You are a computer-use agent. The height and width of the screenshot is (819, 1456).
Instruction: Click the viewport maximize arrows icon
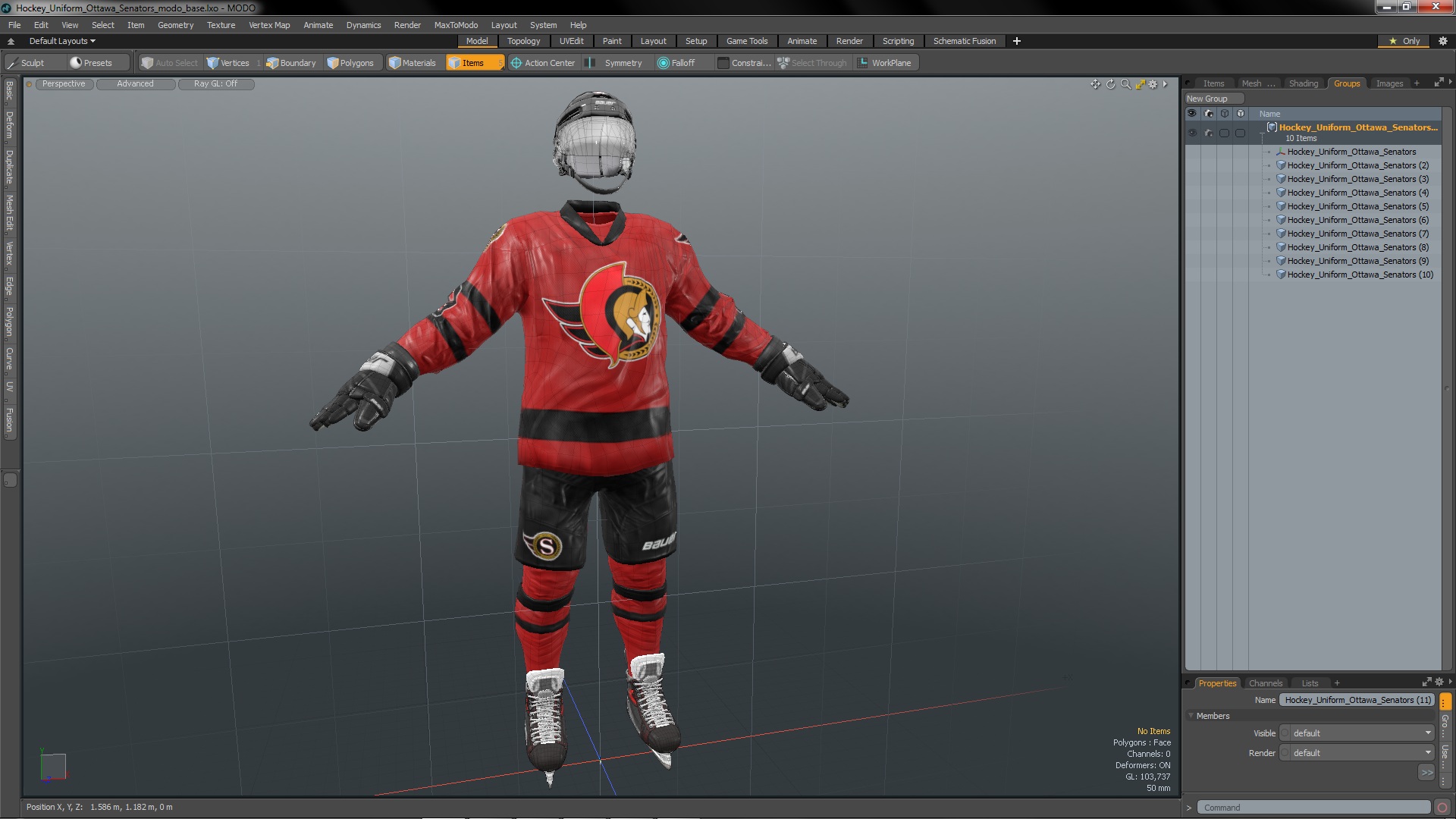coord(1140,84)
